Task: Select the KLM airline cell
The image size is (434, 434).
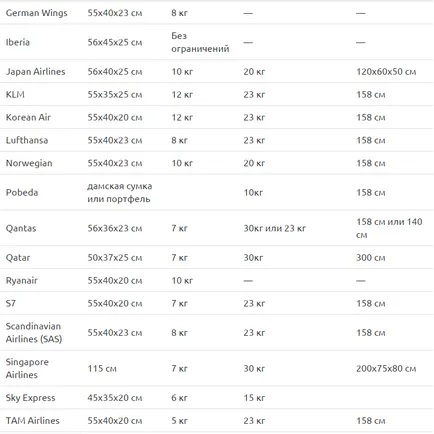Action: click(15, 95)
